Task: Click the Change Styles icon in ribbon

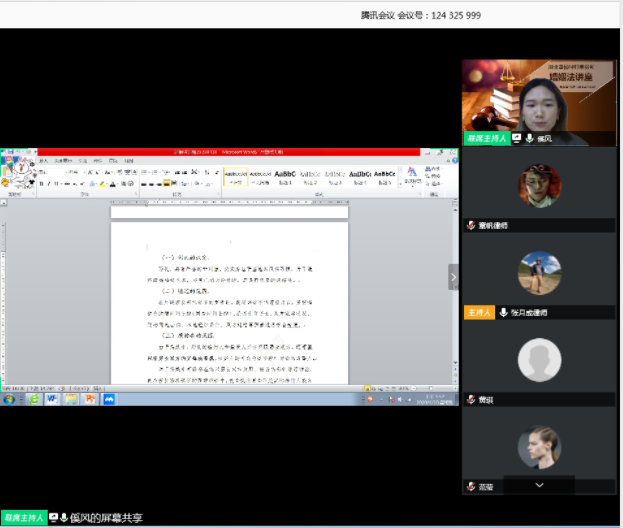Action: pos(411,176)
